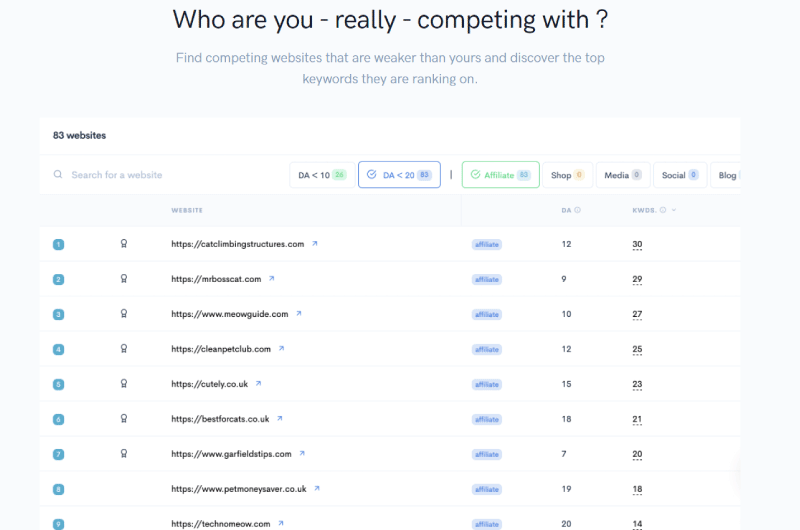Open external link arrow beside cutely.co.uk
This screenshot has height=530, width=800.
258,384
